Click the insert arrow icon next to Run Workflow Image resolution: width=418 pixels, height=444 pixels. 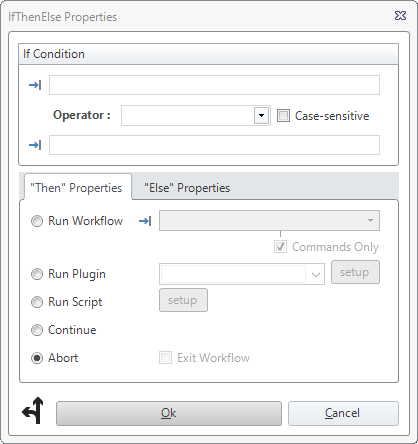tap(145, 221)
